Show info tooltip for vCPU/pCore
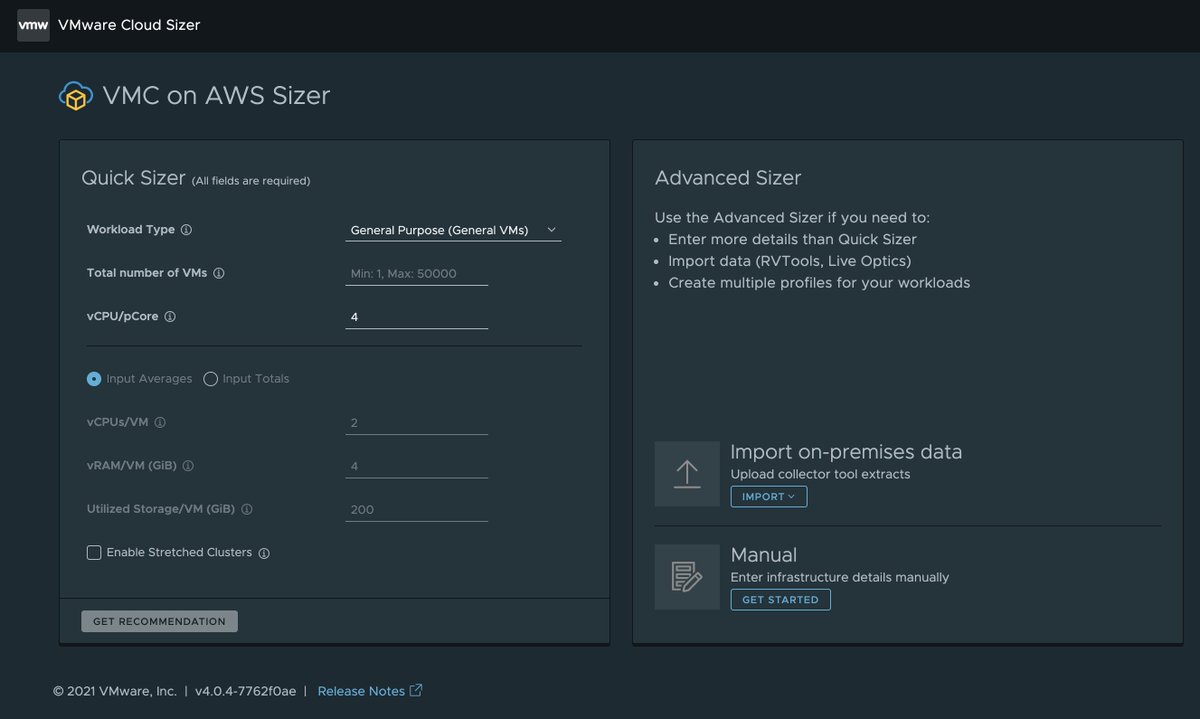The image size is (1200, 719). (170, 317)
